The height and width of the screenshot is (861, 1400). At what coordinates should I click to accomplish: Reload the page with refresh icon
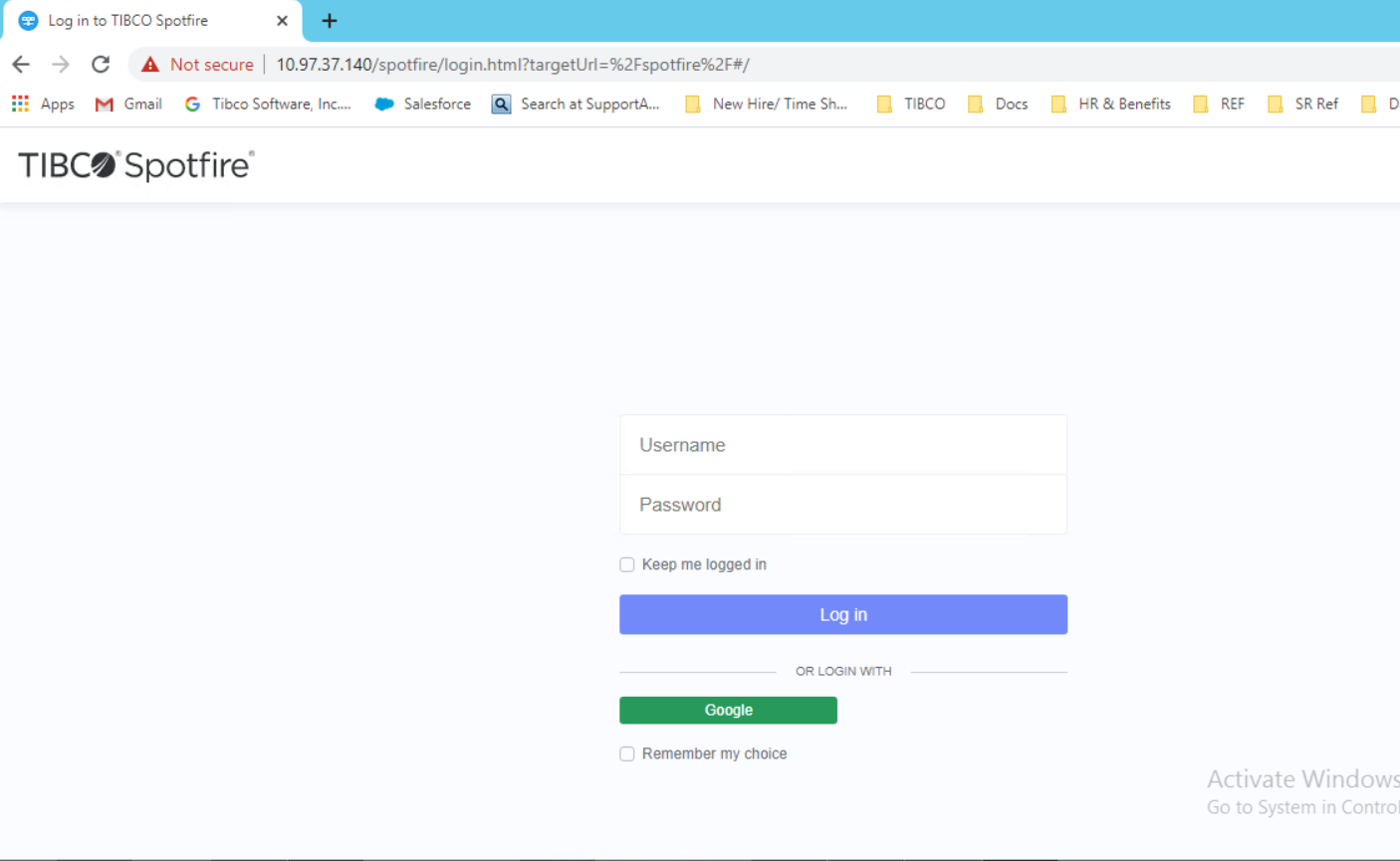(x=101, y=65)
